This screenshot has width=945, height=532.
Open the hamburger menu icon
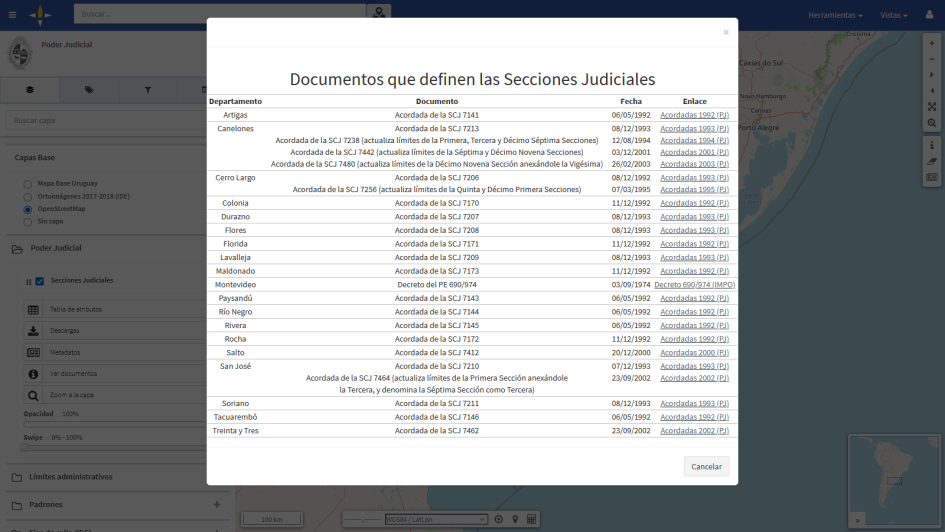click(12, 15)
